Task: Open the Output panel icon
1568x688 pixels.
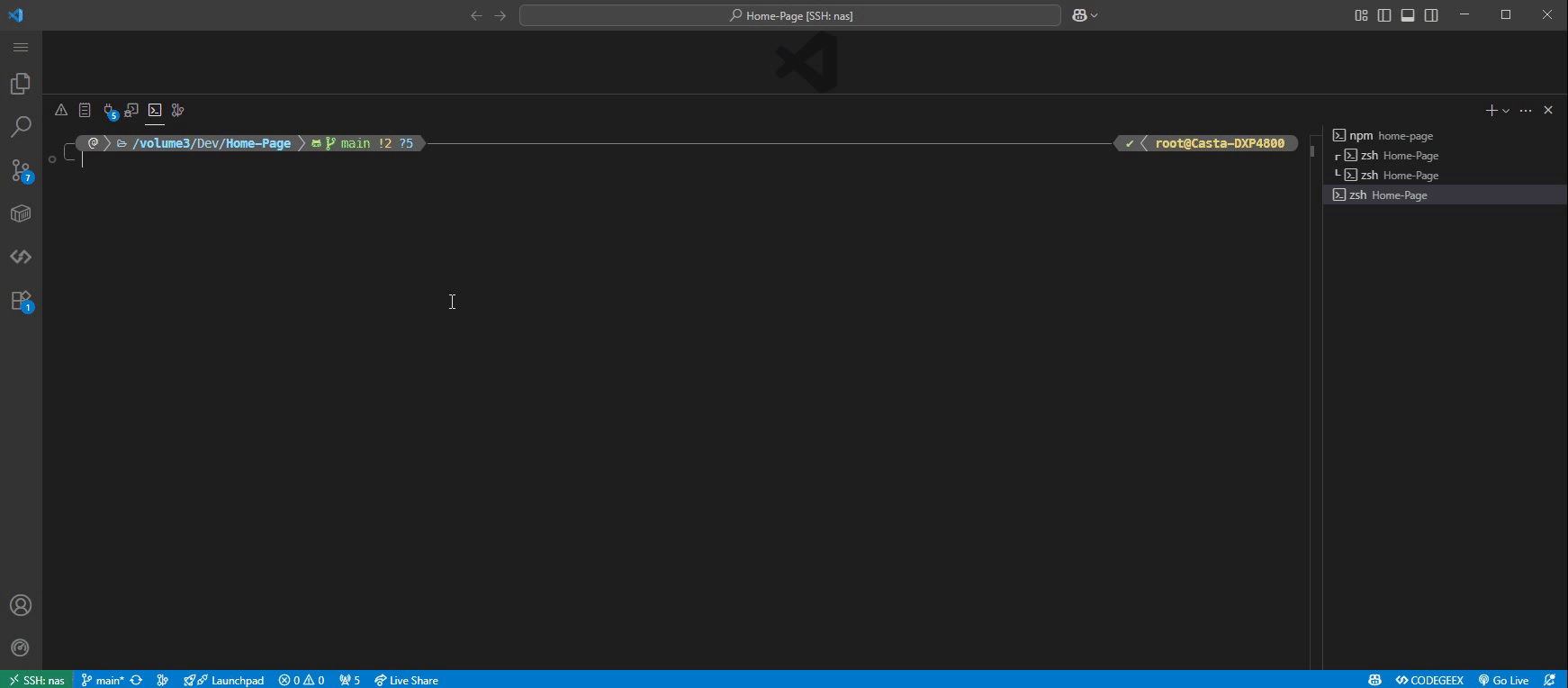Action: point(85,110)
